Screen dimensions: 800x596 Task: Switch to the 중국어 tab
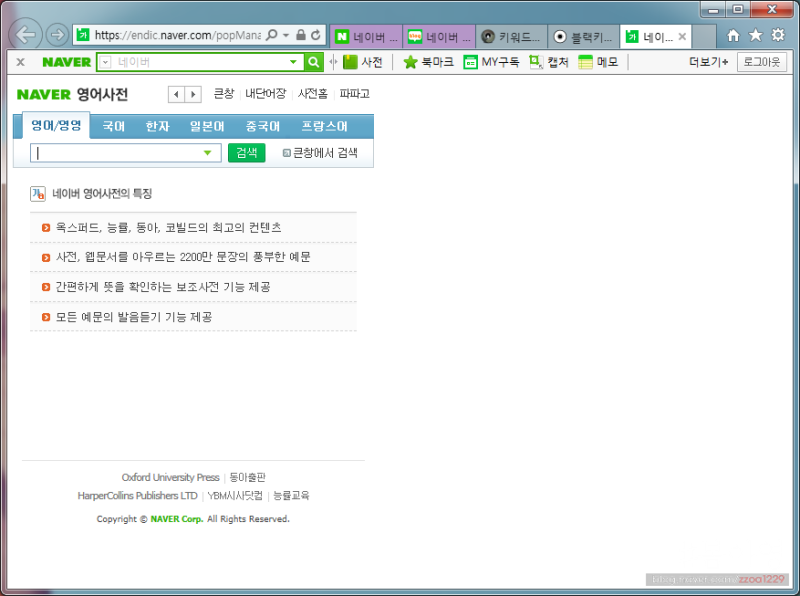coord(262,126)
